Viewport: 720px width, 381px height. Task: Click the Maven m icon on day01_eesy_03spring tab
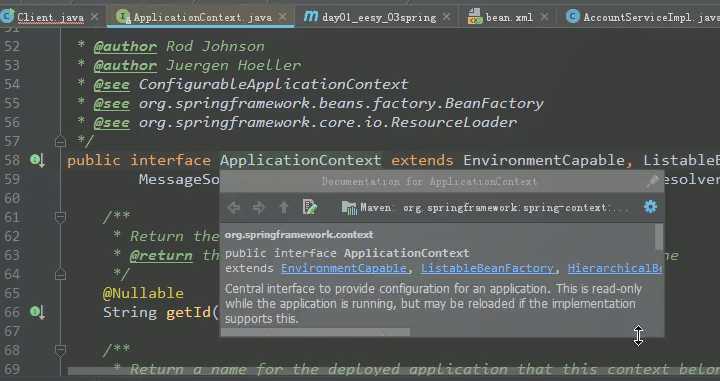(x=310, y=17)
